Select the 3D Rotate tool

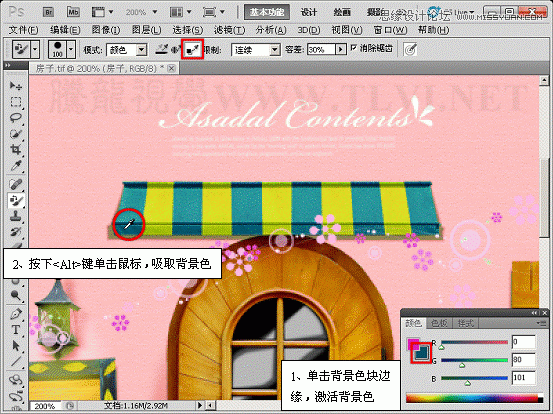(16, 380)
